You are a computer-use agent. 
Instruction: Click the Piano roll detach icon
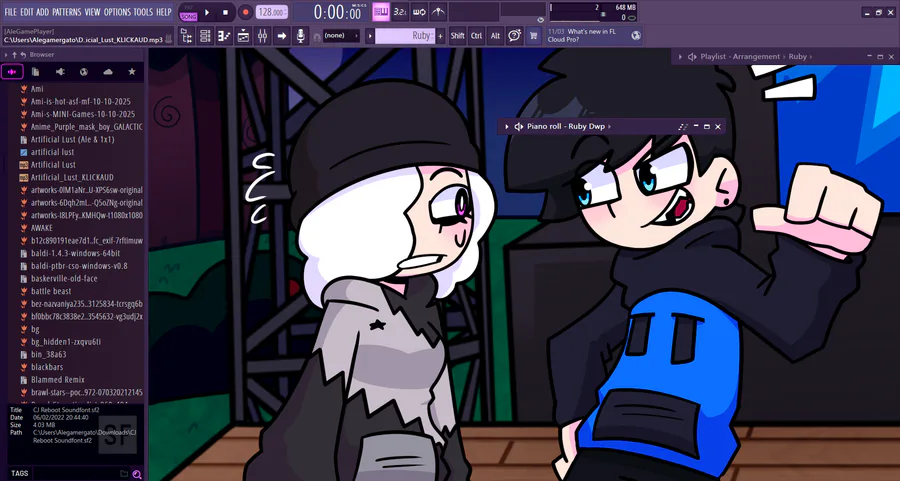(x=683, y=127)
